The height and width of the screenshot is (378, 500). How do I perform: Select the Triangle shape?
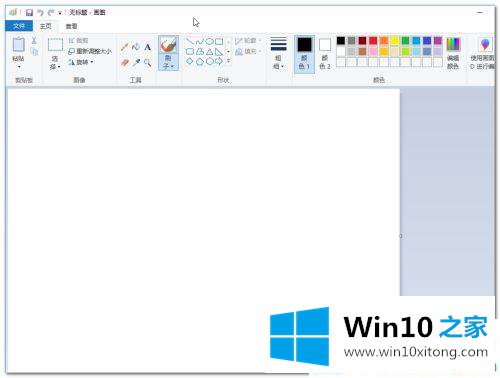[x=209, y=52]
